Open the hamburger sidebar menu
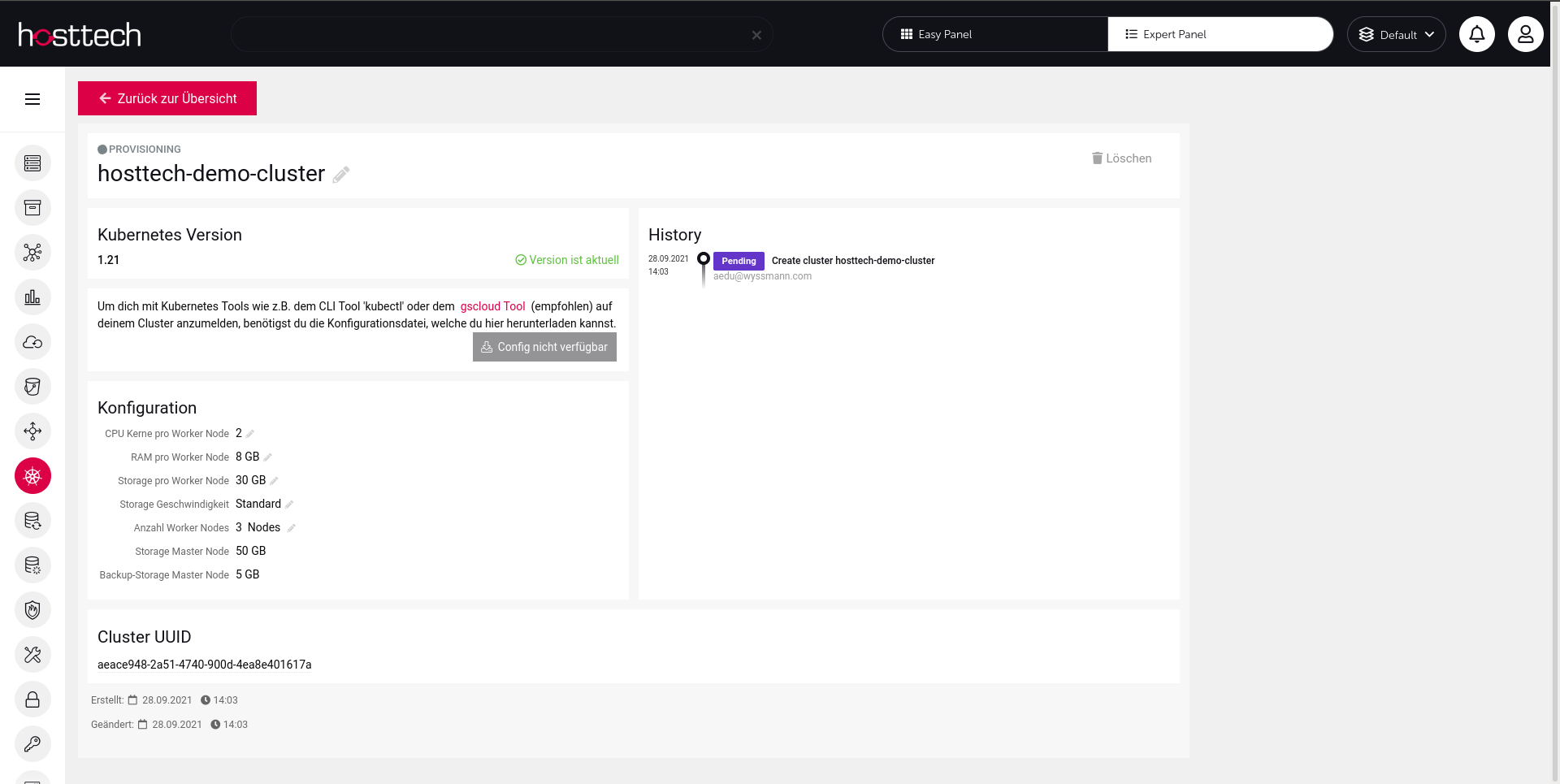The image size is (1560, 784). pyautogui.click(x=32, y=99)
